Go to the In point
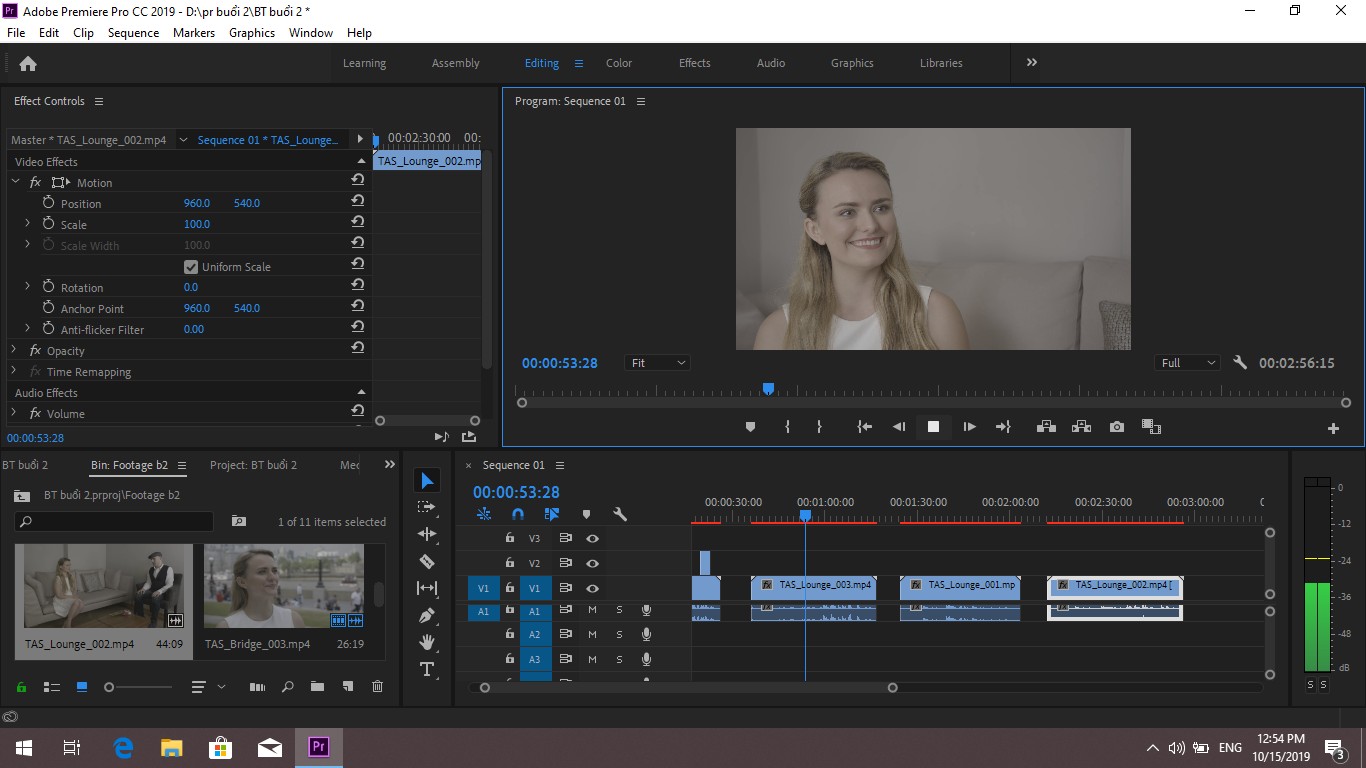Image resolution: width=1366 pixels, height=768 pixels. (x=865, y=427)
